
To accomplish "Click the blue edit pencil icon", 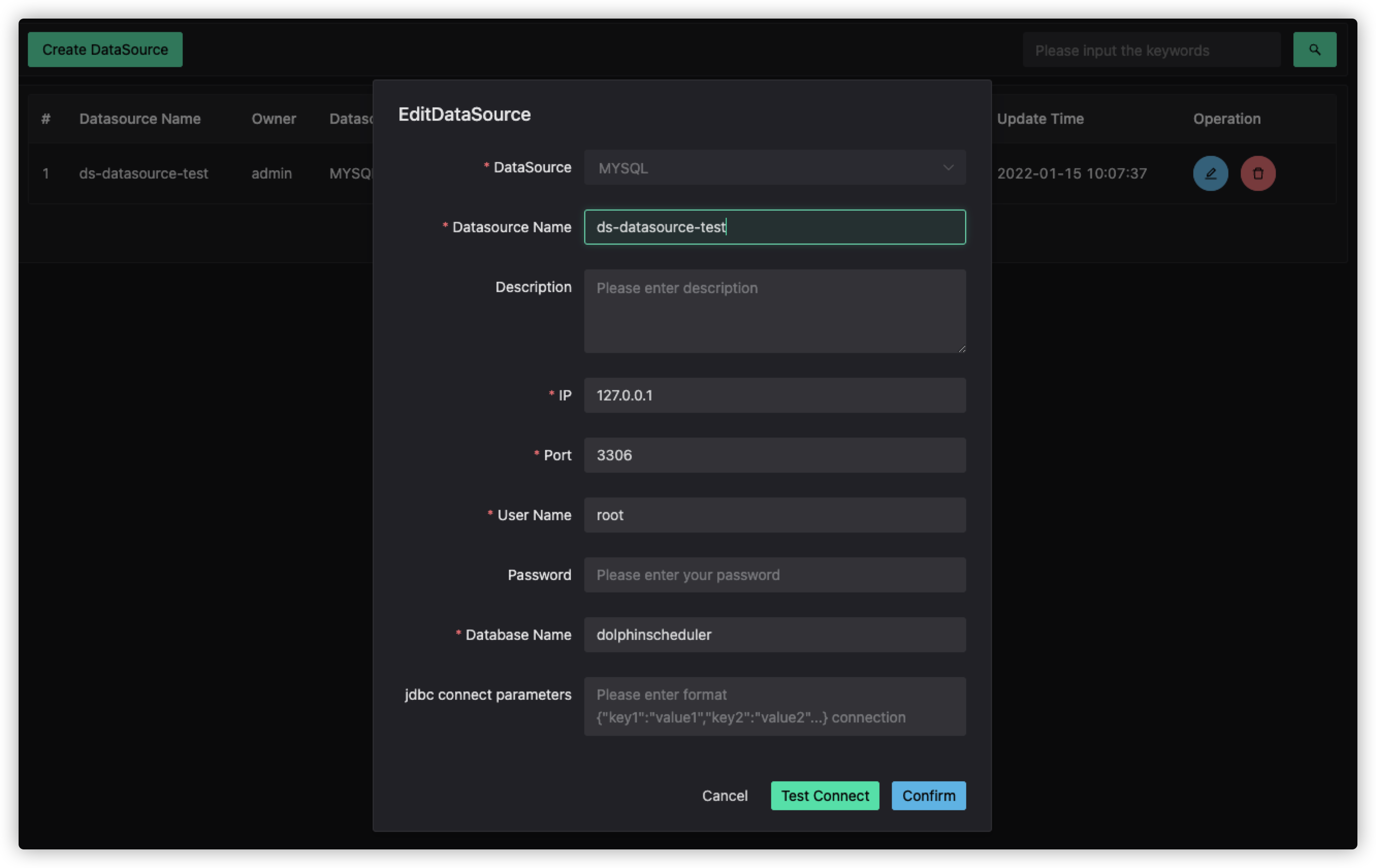I will tap(1210, 173).
